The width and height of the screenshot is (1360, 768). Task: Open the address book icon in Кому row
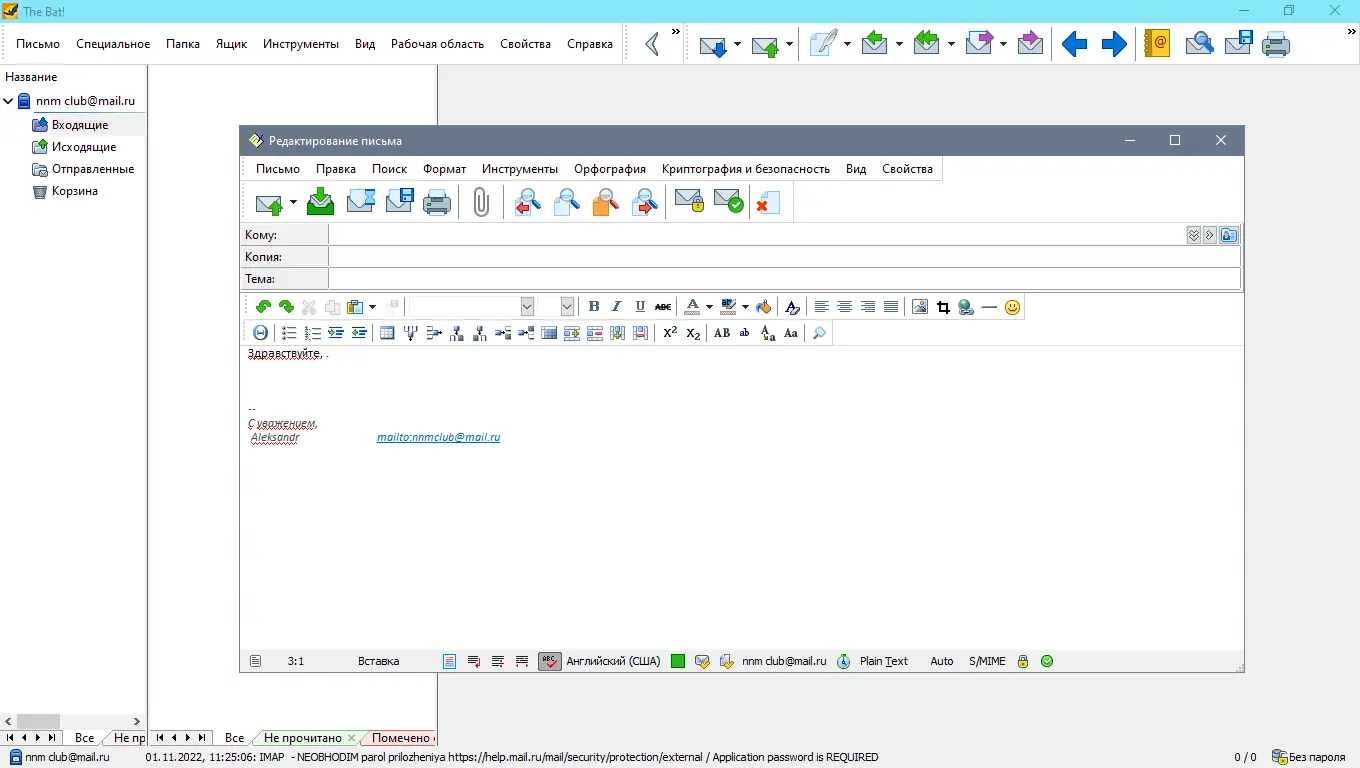[x=1229, y=235]
